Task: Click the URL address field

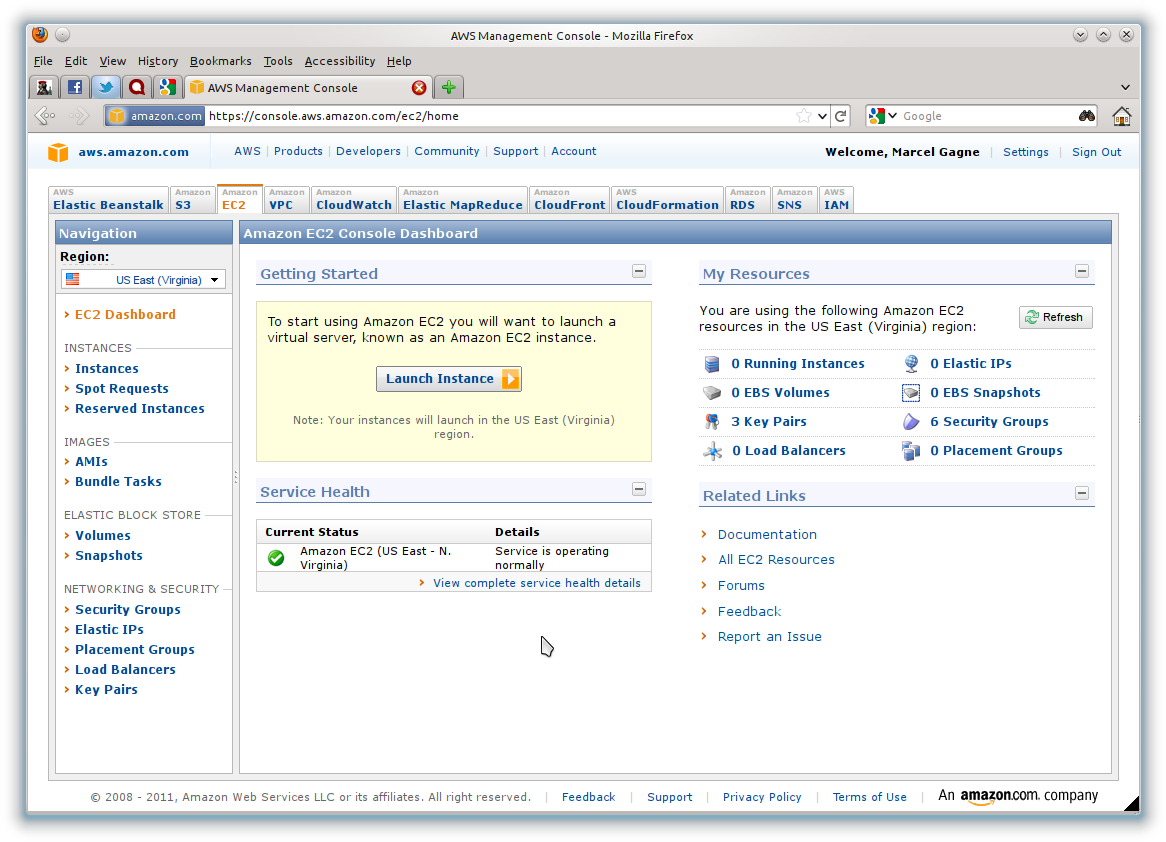Action: point(498,116)
